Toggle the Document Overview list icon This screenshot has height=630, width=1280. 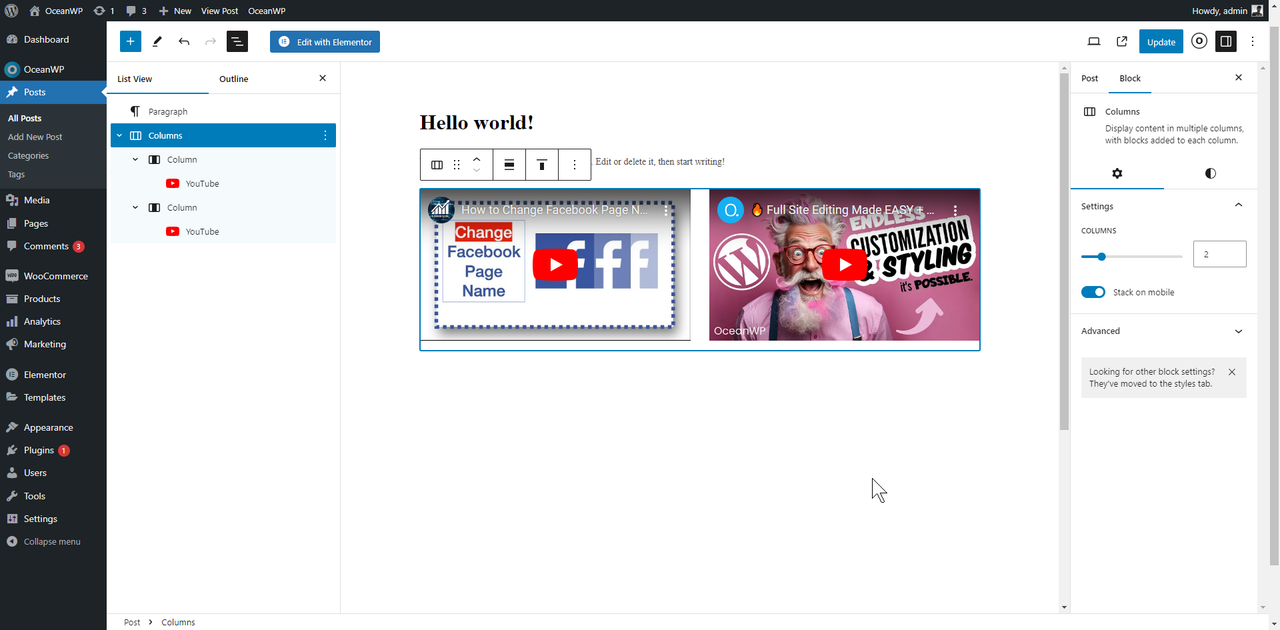coord(237,41)
